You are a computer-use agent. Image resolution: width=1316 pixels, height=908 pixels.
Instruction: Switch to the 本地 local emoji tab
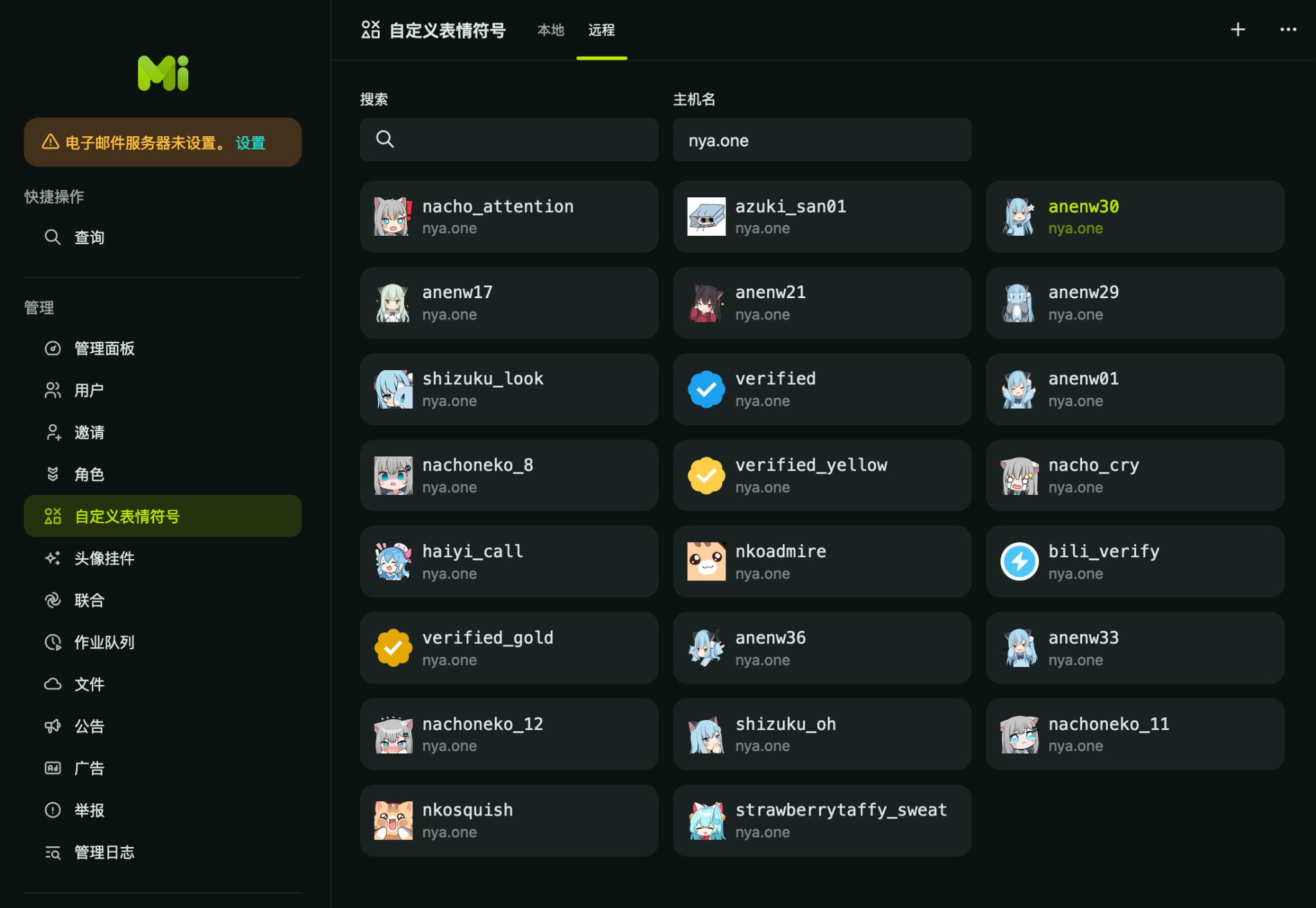click(550, 30)
